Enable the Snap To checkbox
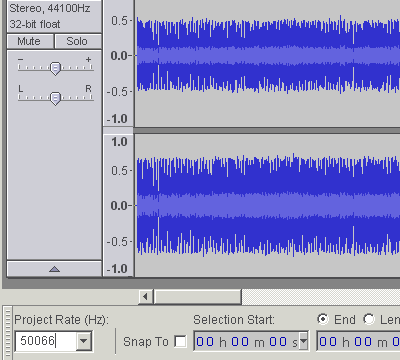This screenshot has height=360, width=400. (181, 341)
